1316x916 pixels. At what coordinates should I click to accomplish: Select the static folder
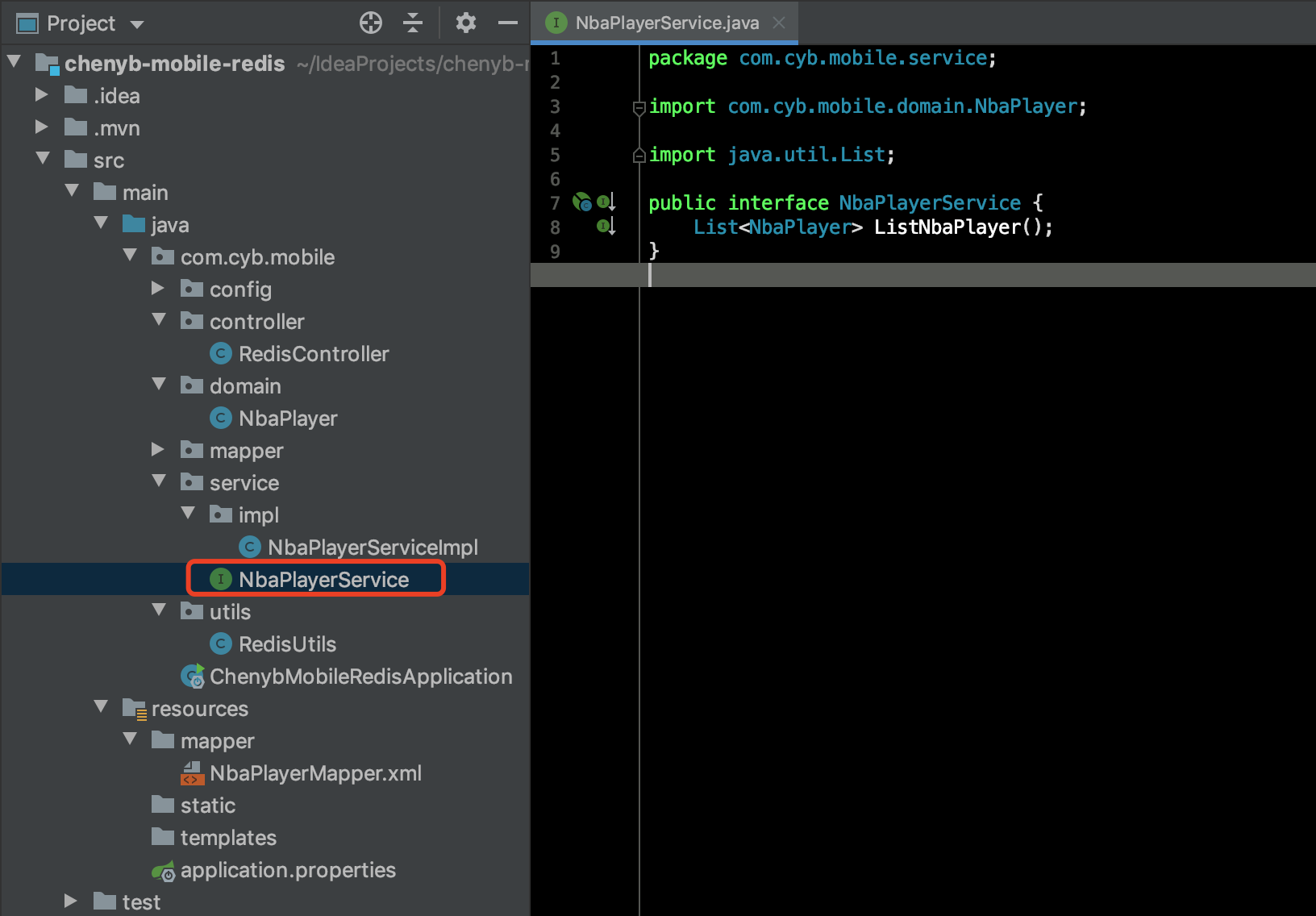[x=208, y=806]
